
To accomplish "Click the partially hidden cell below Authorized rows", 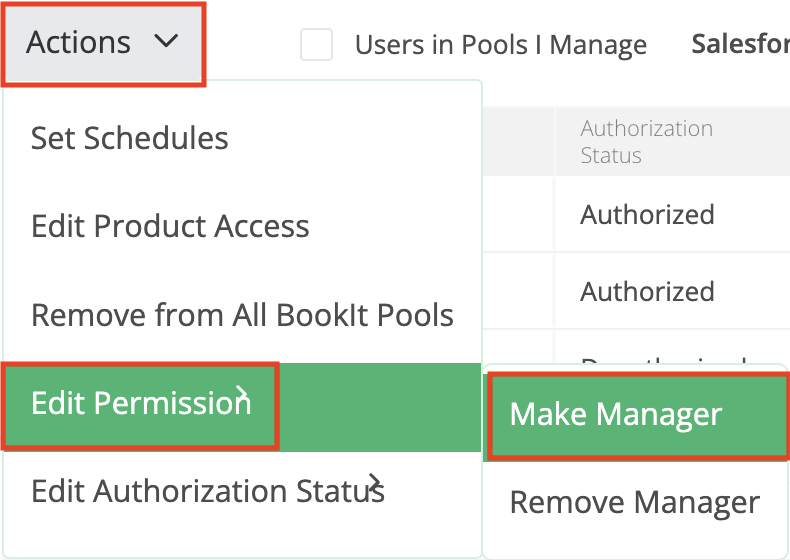I will tap(662, 350).
